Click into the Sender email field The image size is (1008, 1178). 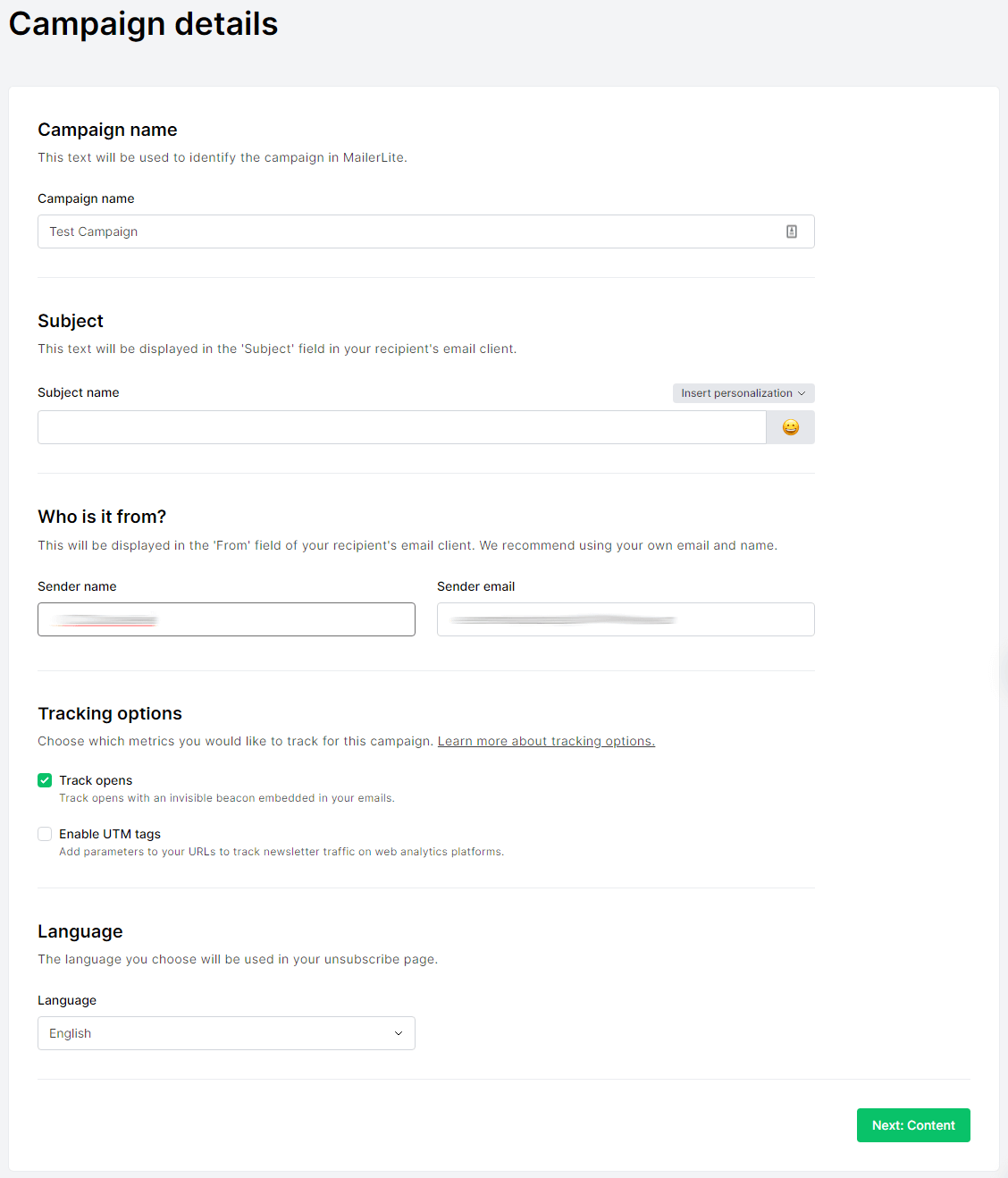626,619
